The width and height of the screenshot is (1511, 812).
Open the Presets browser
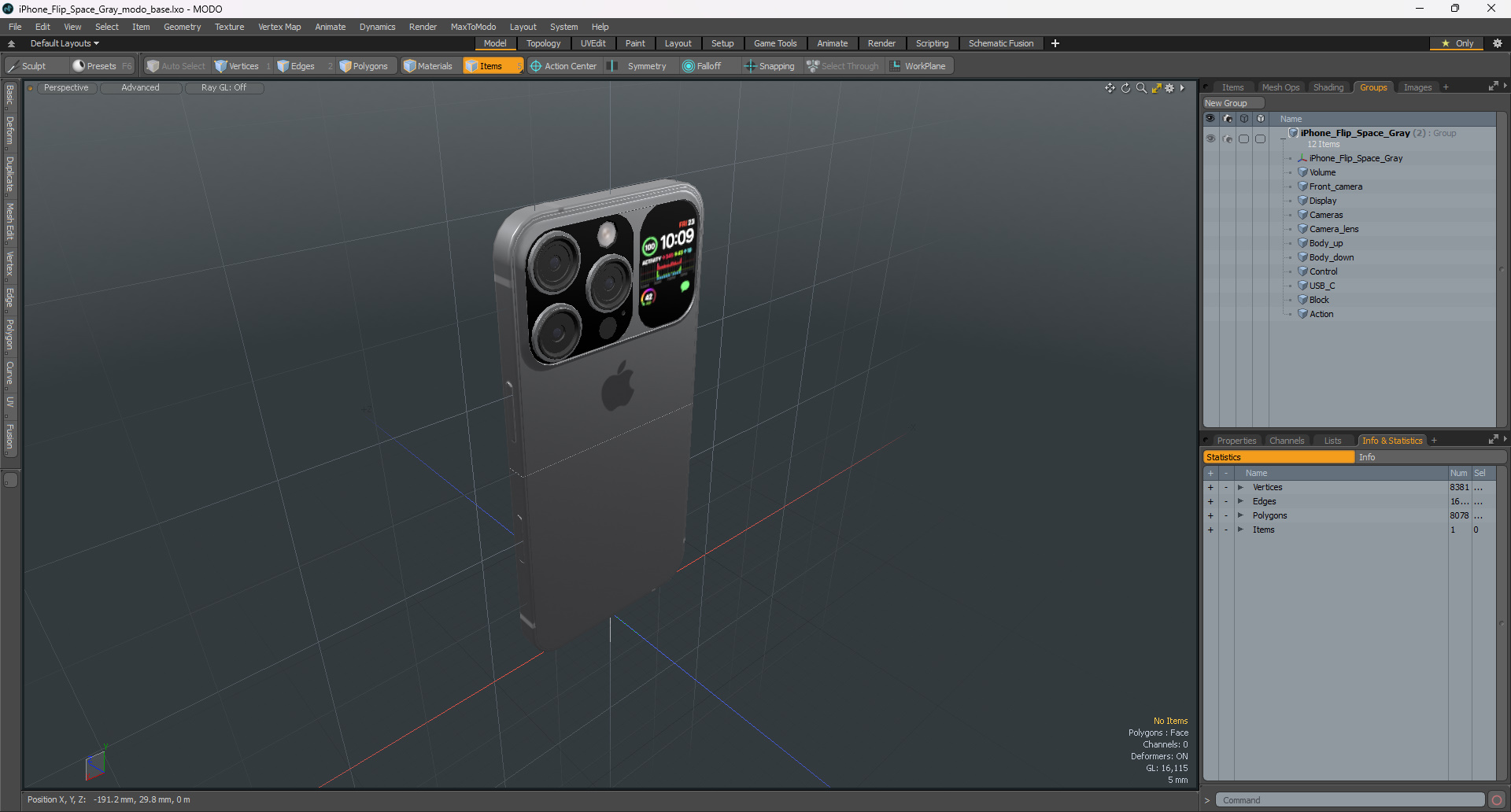click(x=102, y=66)
